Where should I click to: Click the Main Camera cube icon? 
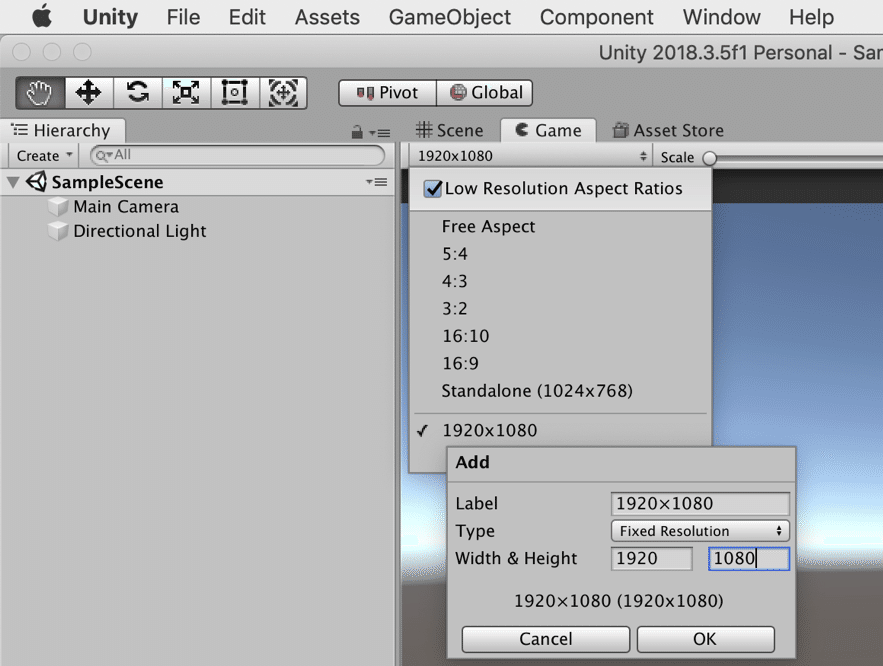(58, 207)
